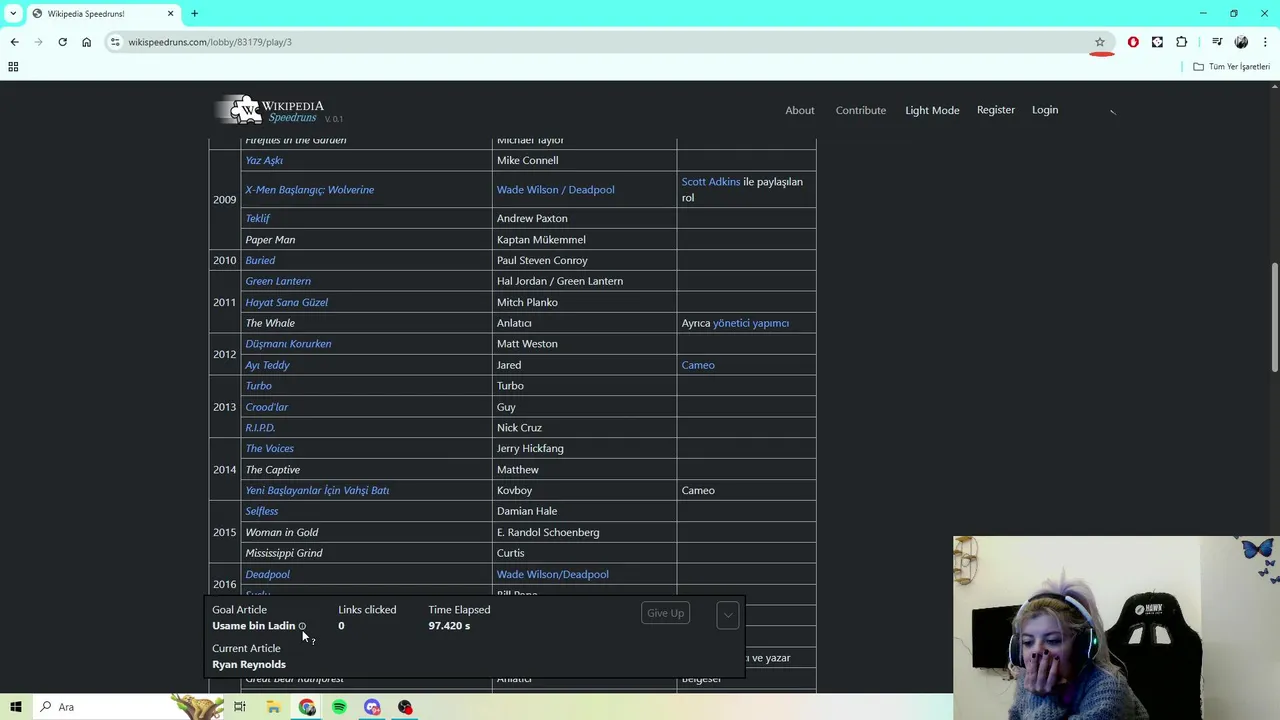Open the Deadpool 2016 film link
The width and height of the screenshot is (1280, 720).
coord(268,574)
